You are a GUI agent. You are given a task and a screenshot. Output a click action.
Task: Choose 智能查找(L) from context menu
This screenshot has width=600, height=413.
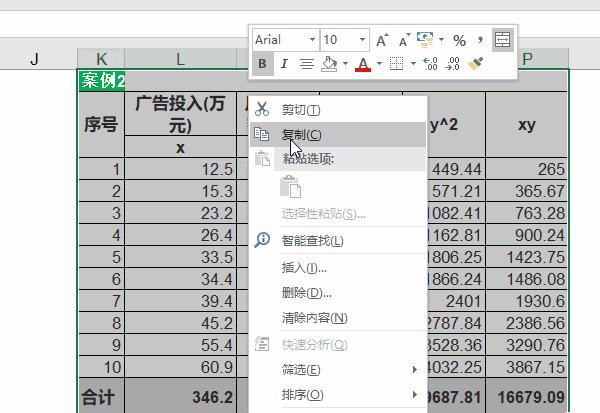click(x=338, y=240)
